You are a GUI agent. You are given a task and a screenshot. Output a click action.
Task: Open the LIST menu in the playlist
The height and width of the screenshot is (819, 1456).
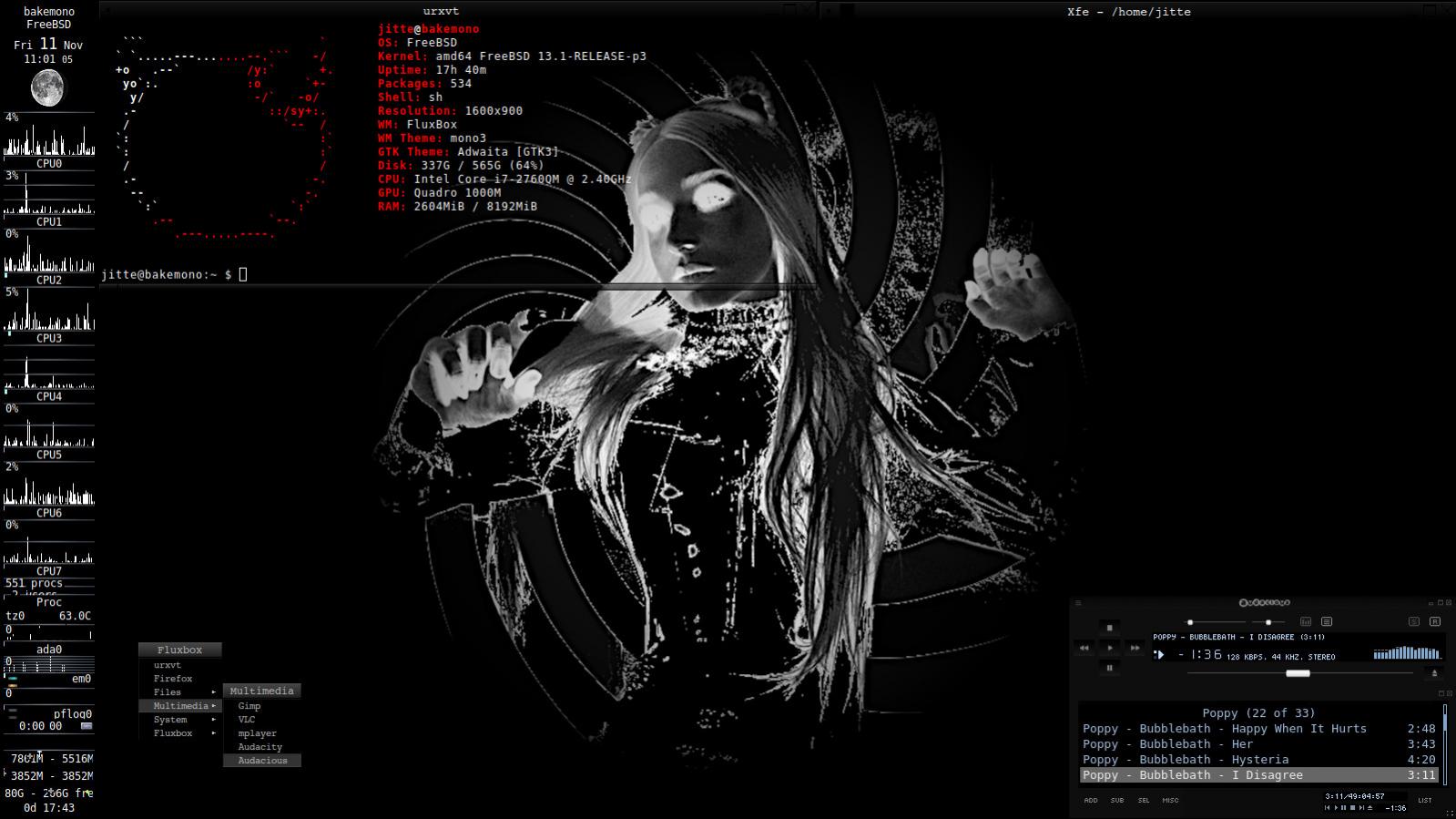click(1425, 801)
